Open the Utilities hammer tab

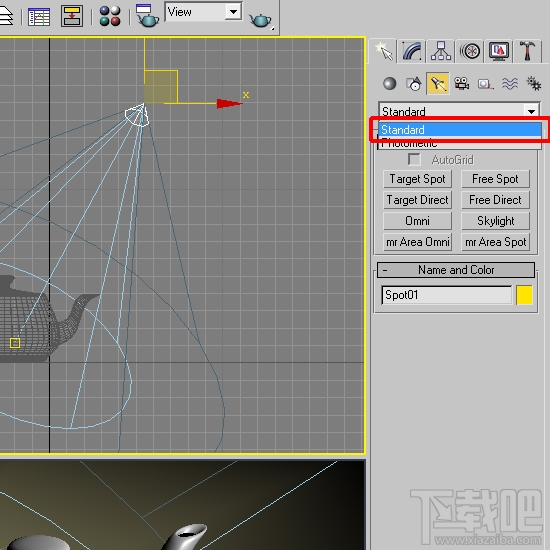[527, 51]
